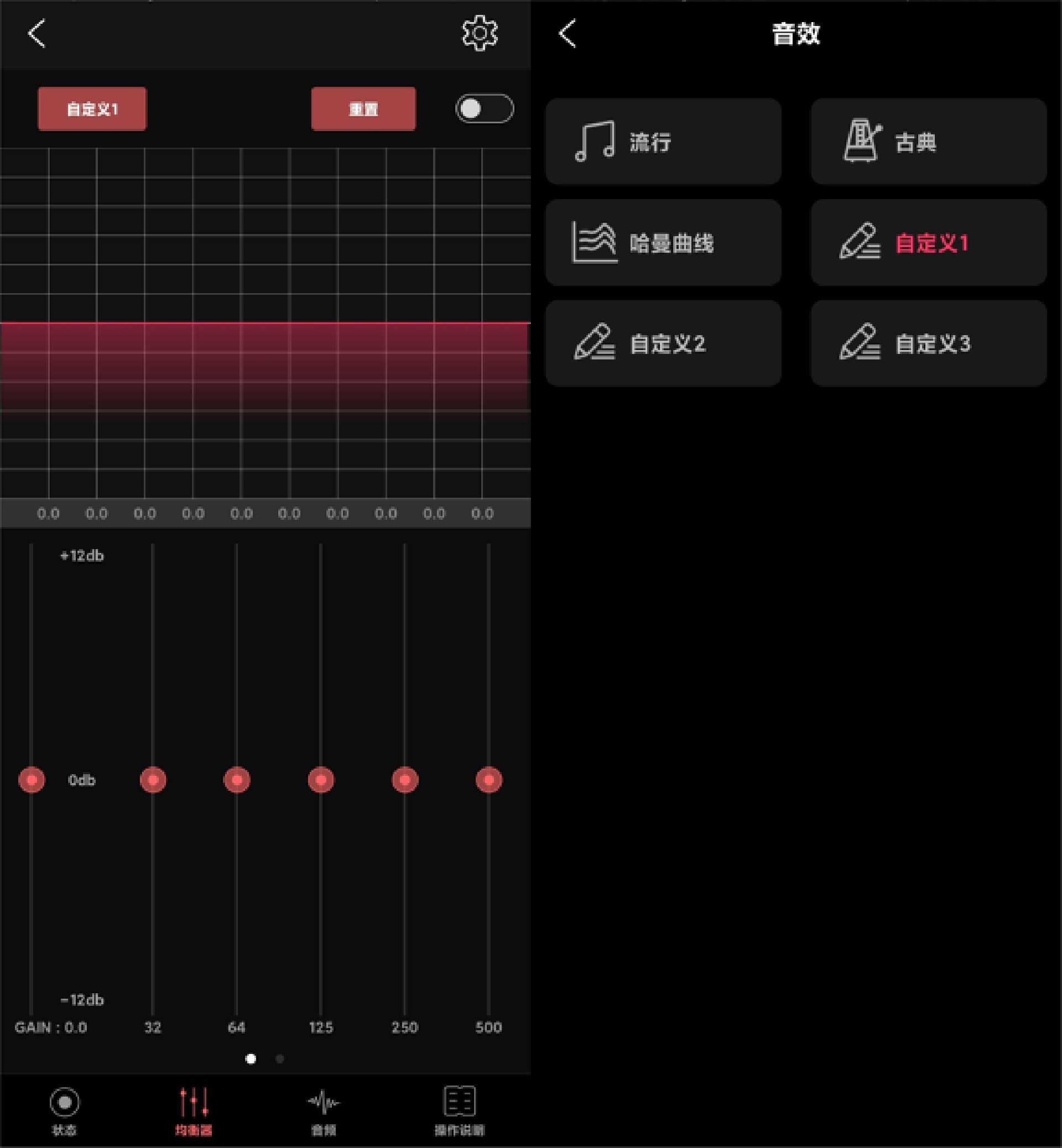This screenshot has width=1062, height=1148.
Task: Choose the 哈曼曲线 curve preset
Action: pos(663,242)
